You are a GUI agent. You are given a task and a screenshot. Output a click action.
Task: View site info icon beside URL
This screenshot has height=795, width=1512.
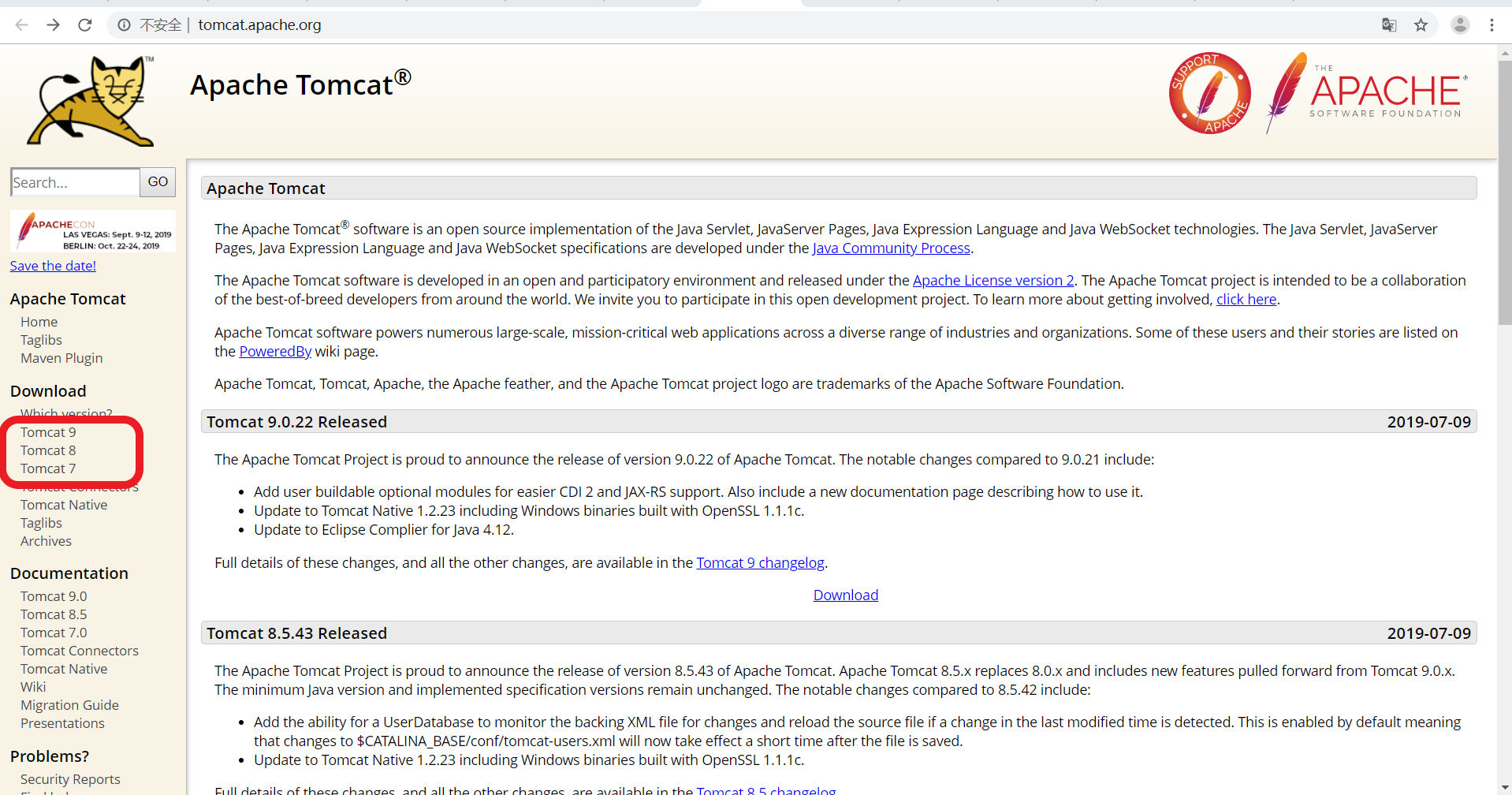pyautogui.click(x=124, y=25)
